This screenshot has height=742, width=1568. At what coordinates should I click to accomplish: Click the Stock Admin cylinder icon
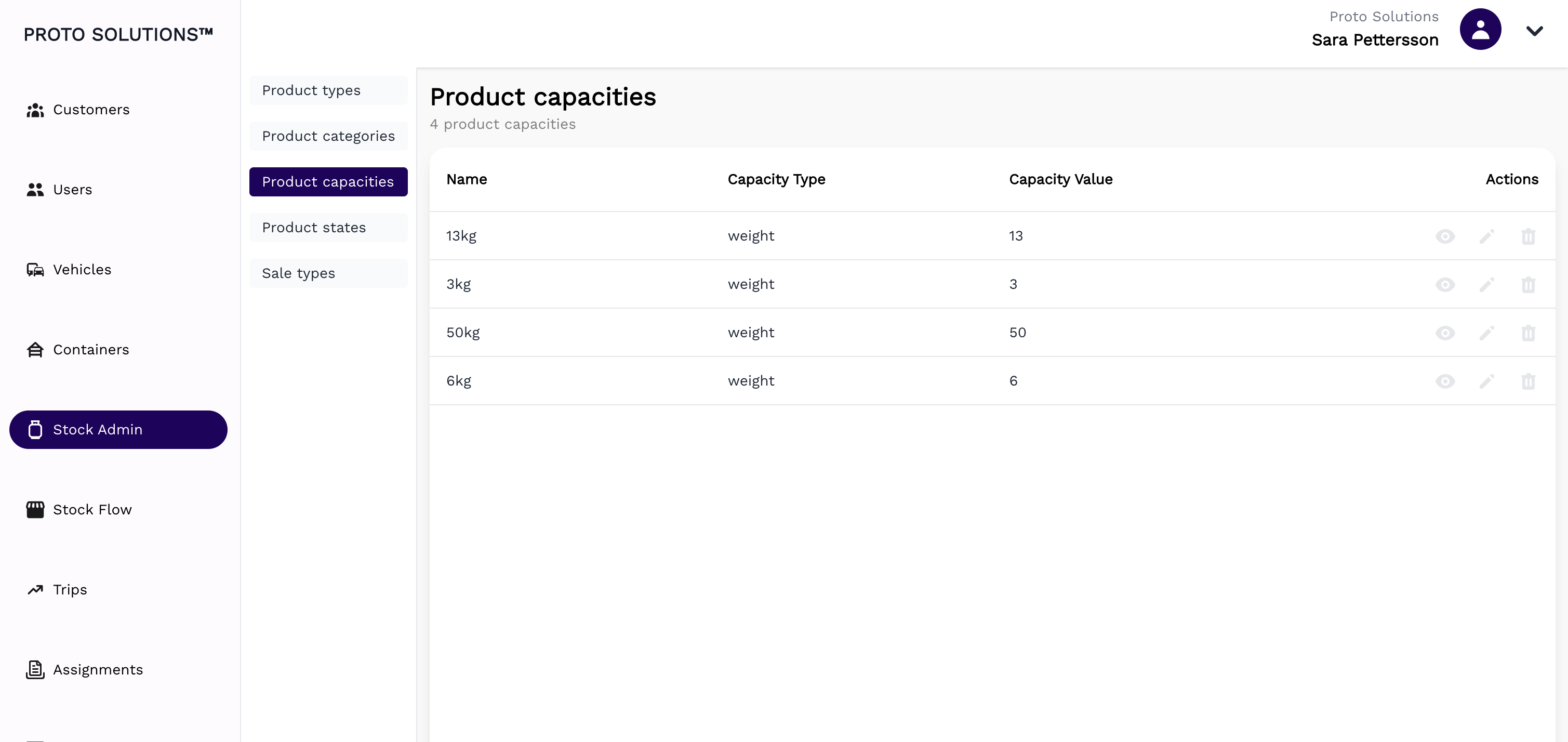click(35, 430)
